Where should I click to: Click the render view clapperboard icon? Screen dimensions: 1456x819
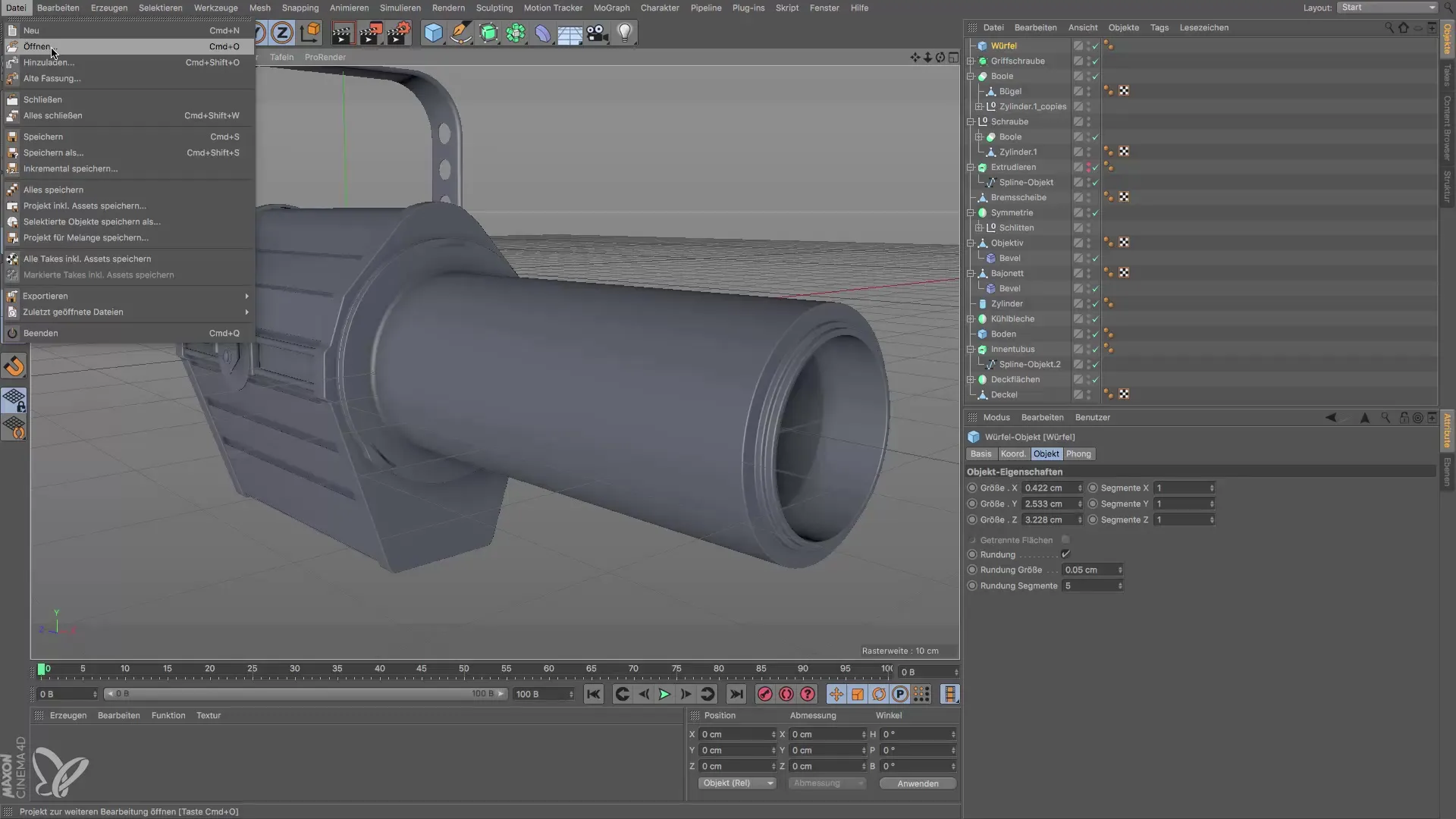[343, 33]
